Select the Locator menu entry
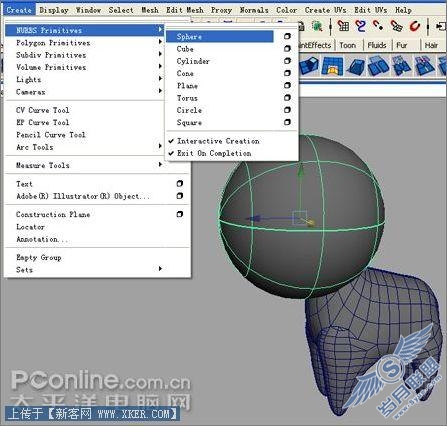 (x=30, y=227)
